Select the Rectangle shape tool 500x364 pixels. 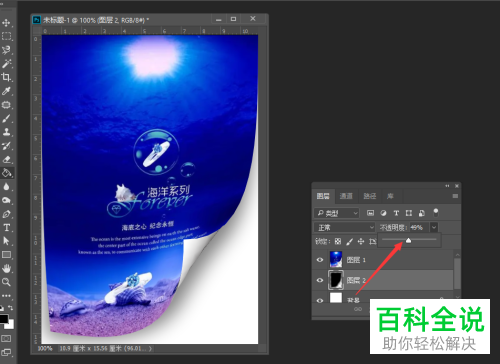point(6,255)
